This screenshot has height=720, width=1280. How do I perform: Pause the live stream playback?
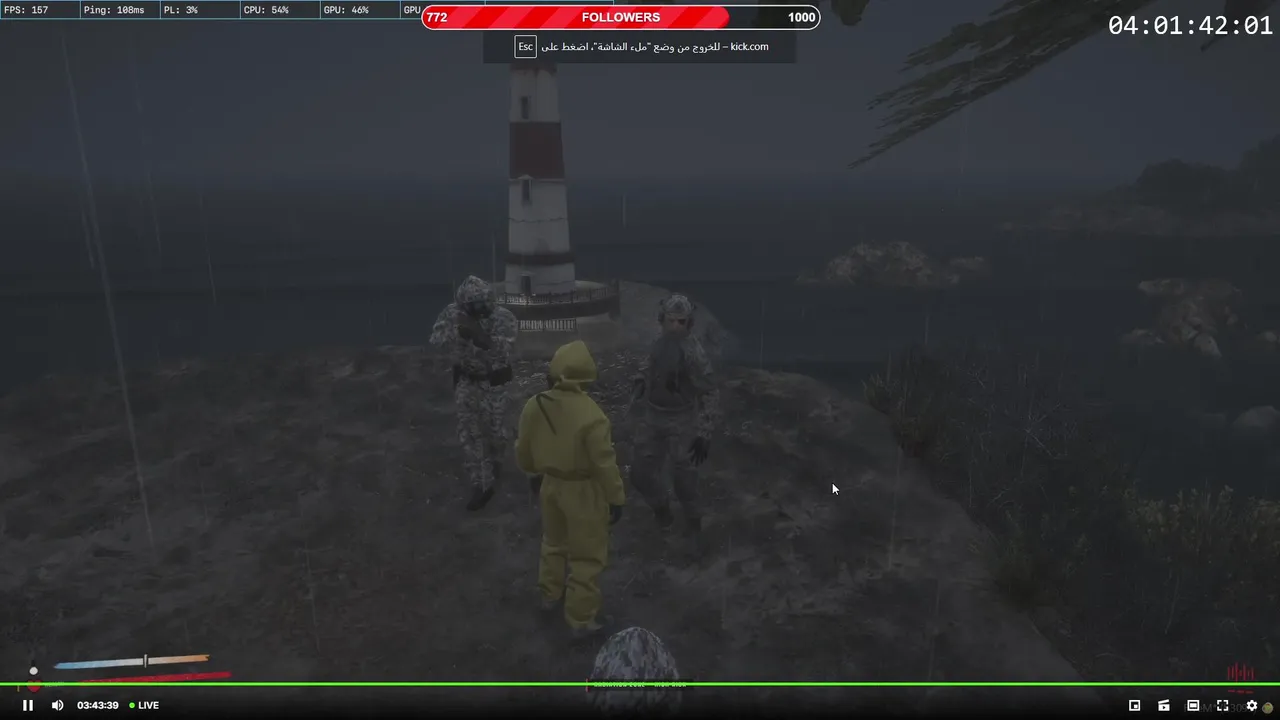click(28, 705)
